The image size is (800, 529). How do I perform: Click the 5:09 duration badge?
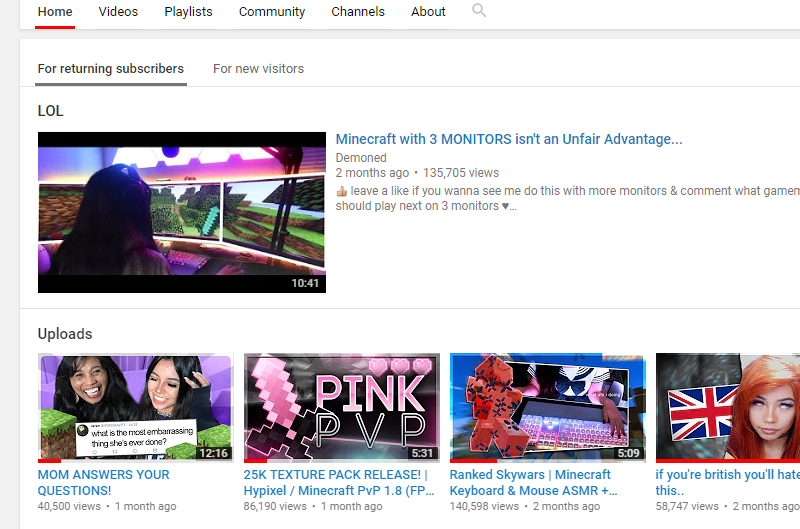629,453
